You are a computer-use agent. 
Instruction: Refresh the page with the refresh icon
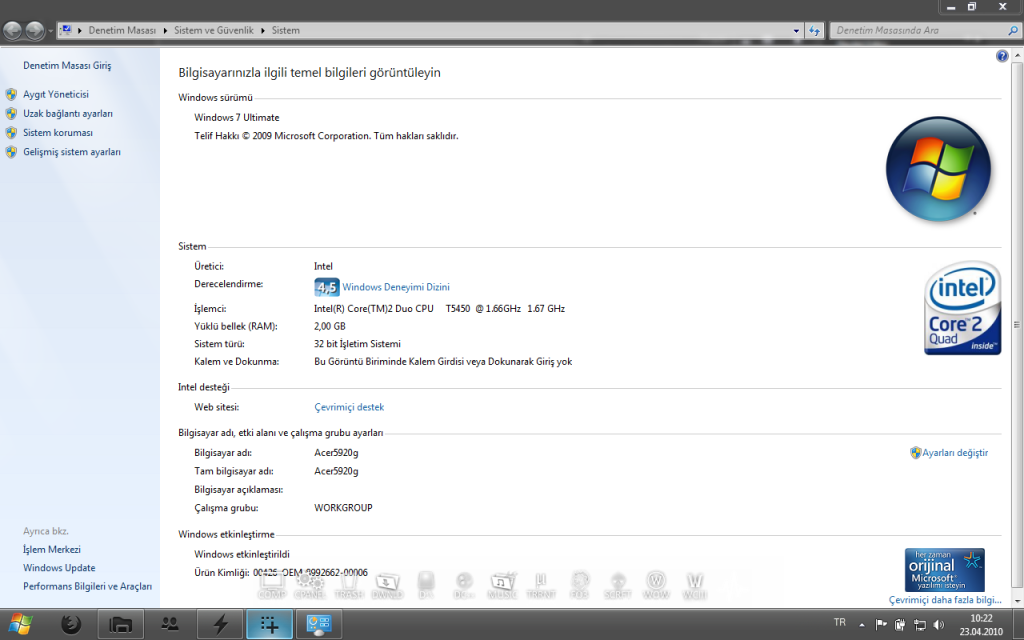coord(814,31)
